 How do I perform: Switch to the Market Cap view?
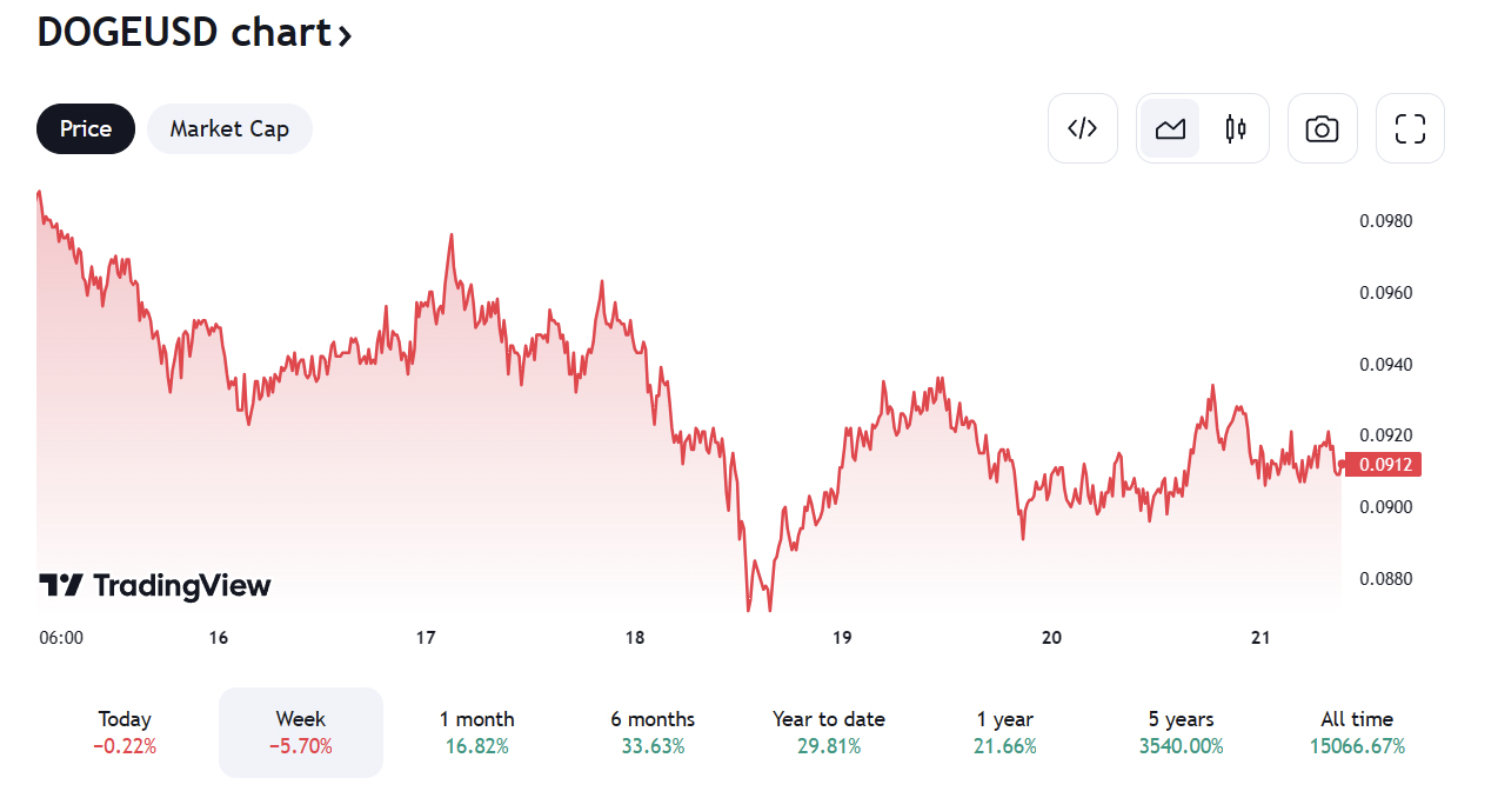pyautogui.click(x=229, y=129)
